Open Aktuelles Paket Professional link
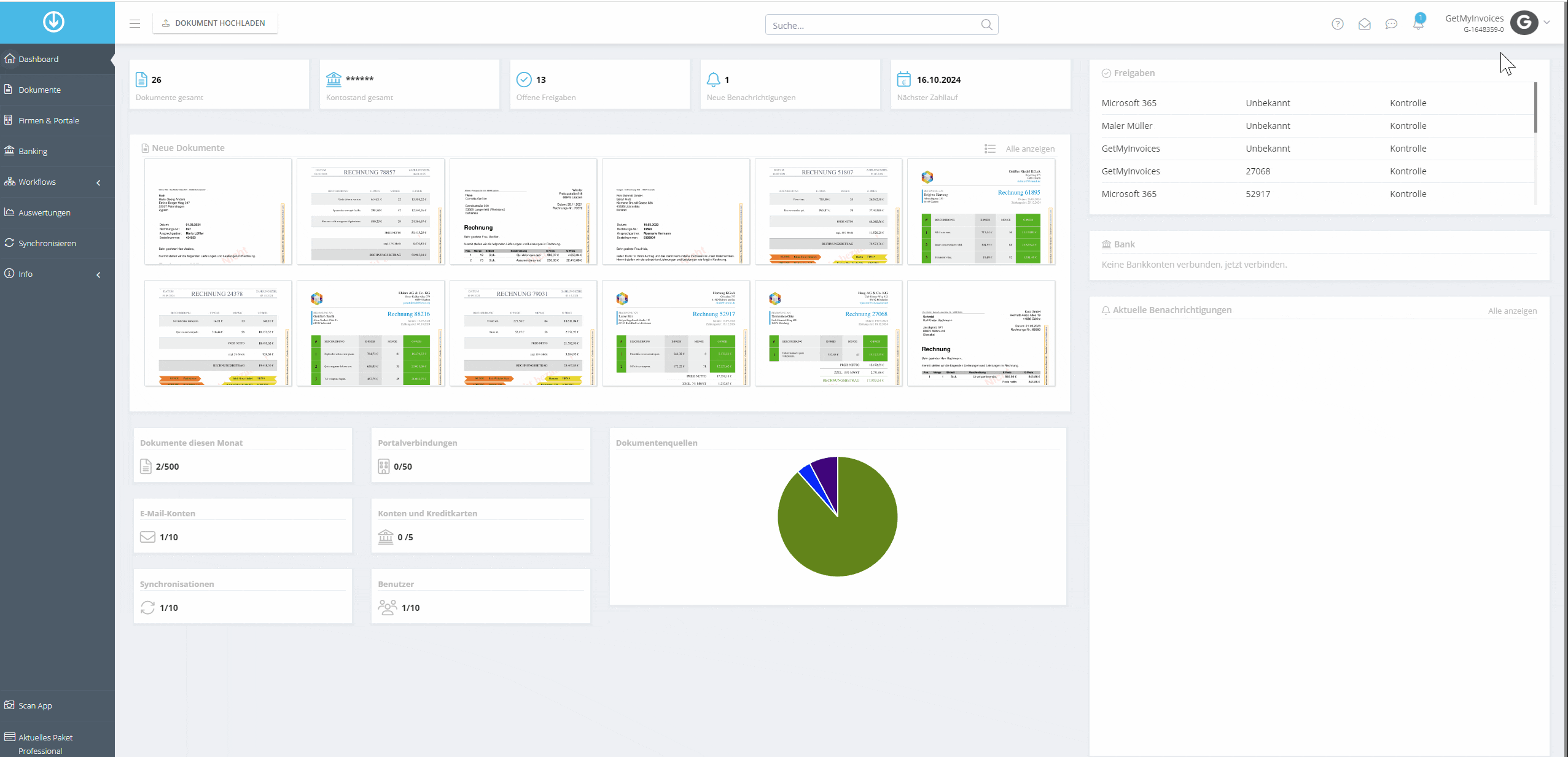Image resolution: width=1568 pixels, height=757 pixels. click(x=57, y=743)
